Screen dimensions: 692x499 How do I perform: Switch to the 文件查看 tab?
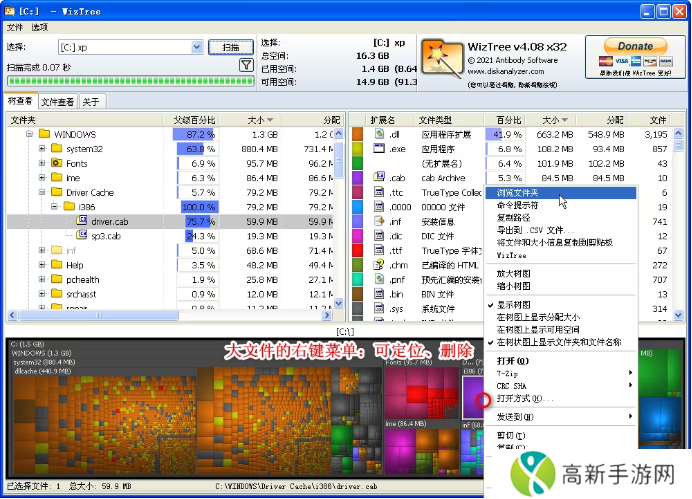click(58, 102)
